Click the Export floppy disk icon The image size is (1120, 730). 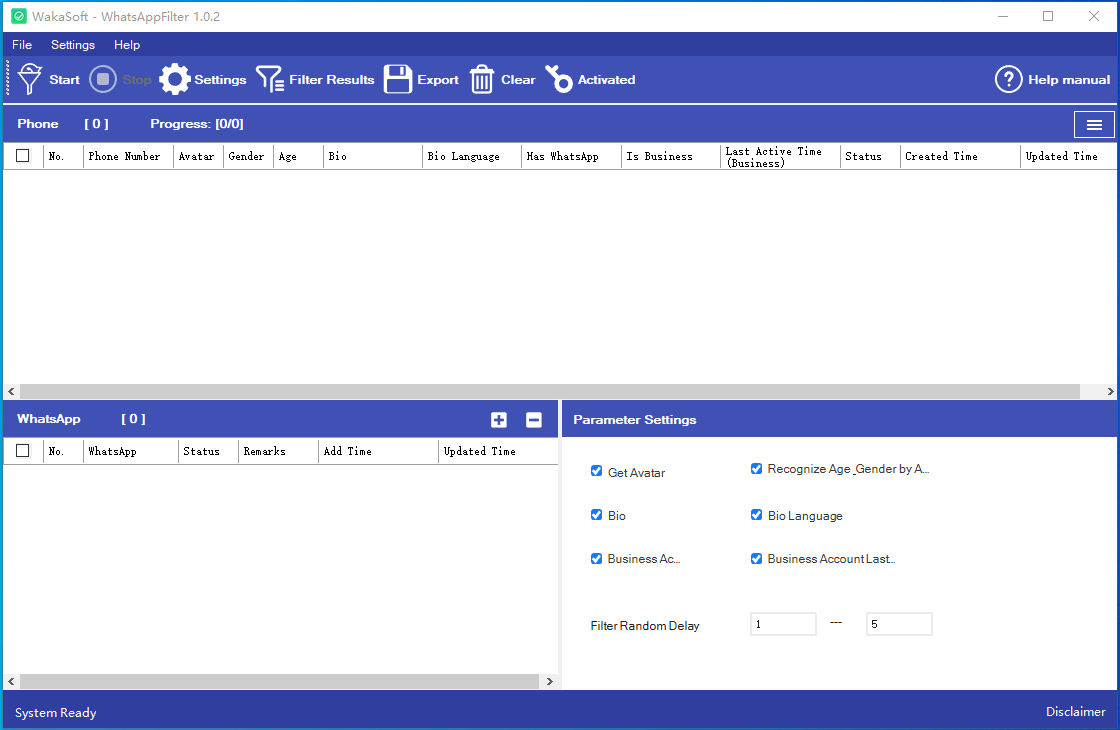click(398, 79)
